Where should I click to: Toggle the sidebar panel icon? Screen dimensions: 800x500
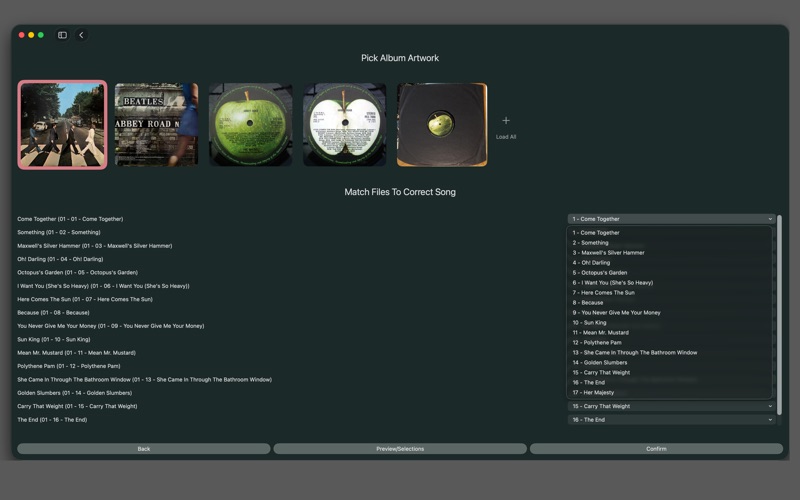pos(62,35)
